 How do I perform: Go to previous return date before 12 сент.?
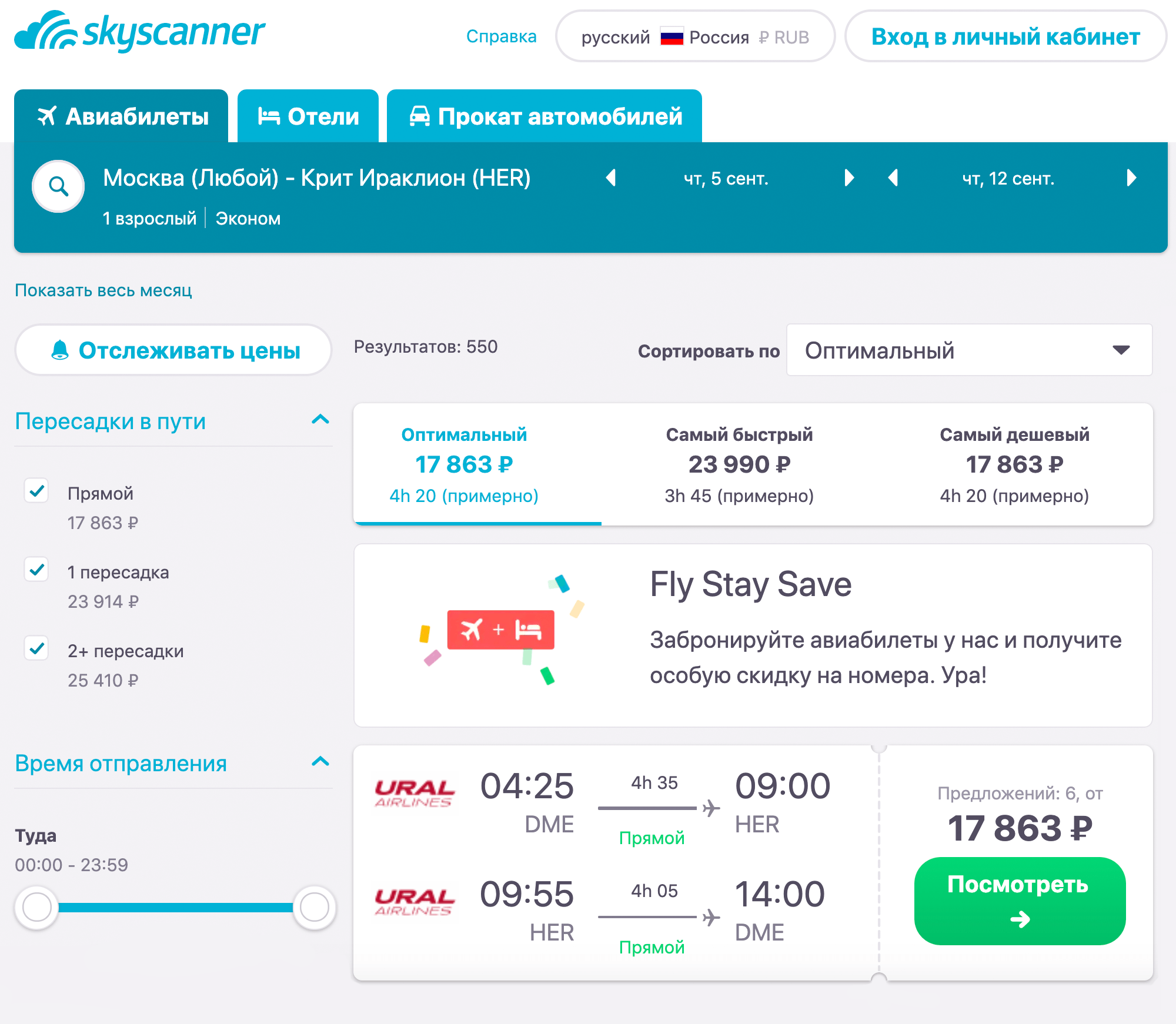click(893, 178)
